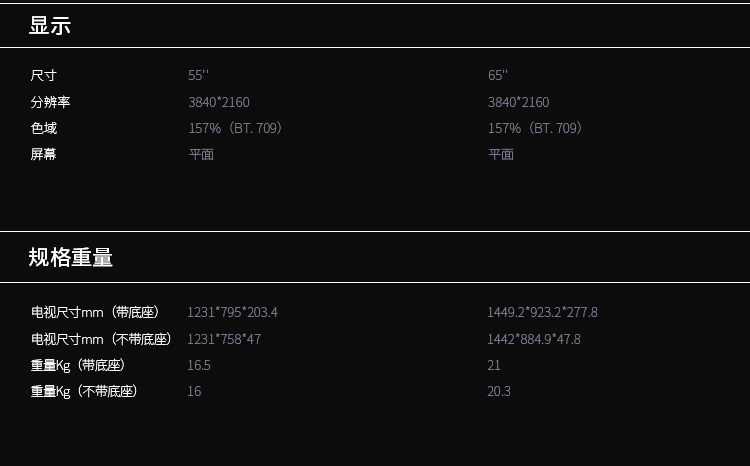Click 平面 value in the 65'' column
750x466 pixels.
tap(501, 154)
